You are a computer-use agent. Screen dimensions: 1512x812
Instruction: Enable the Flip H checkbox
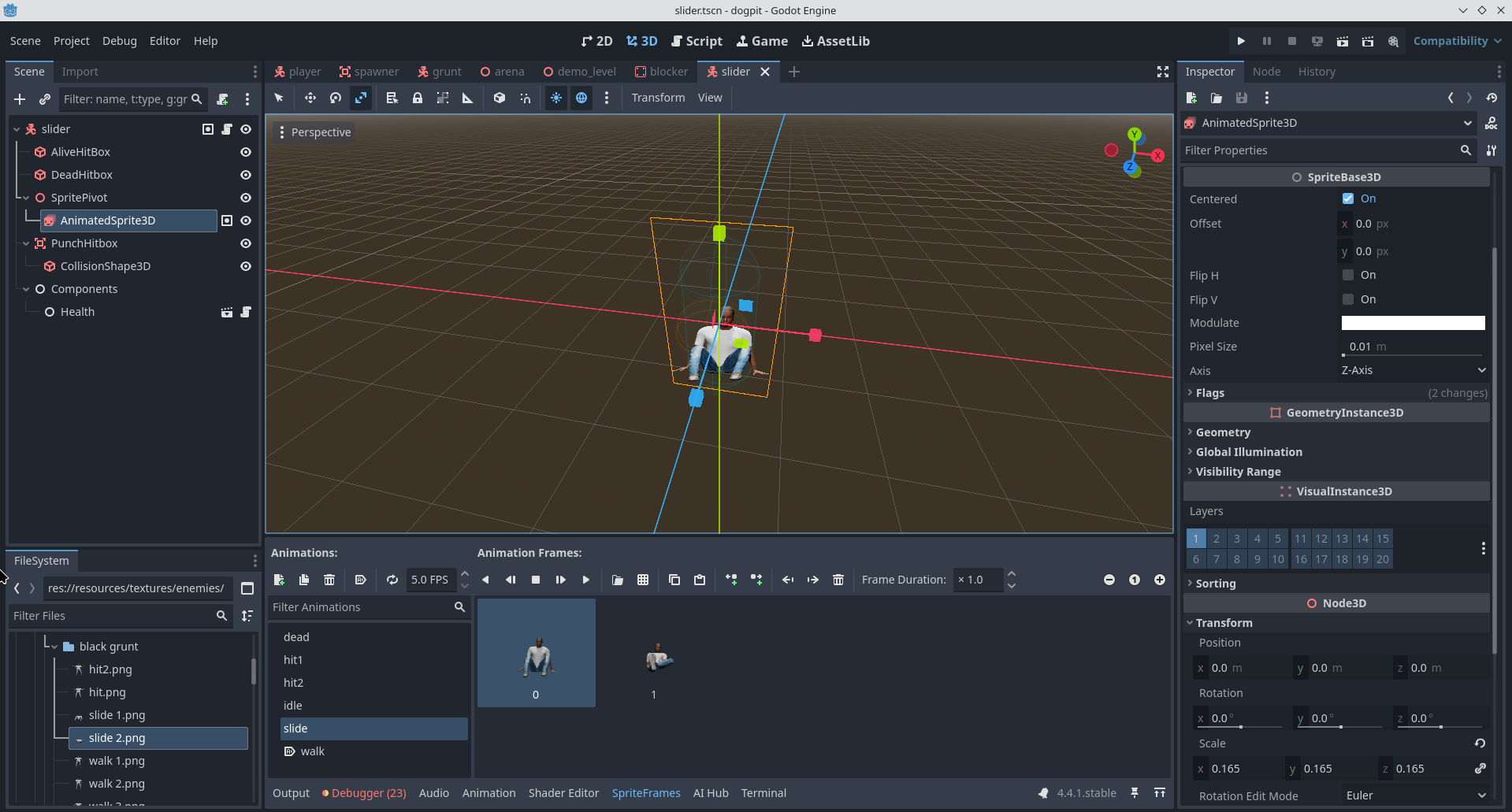[x=1348, y=275]
